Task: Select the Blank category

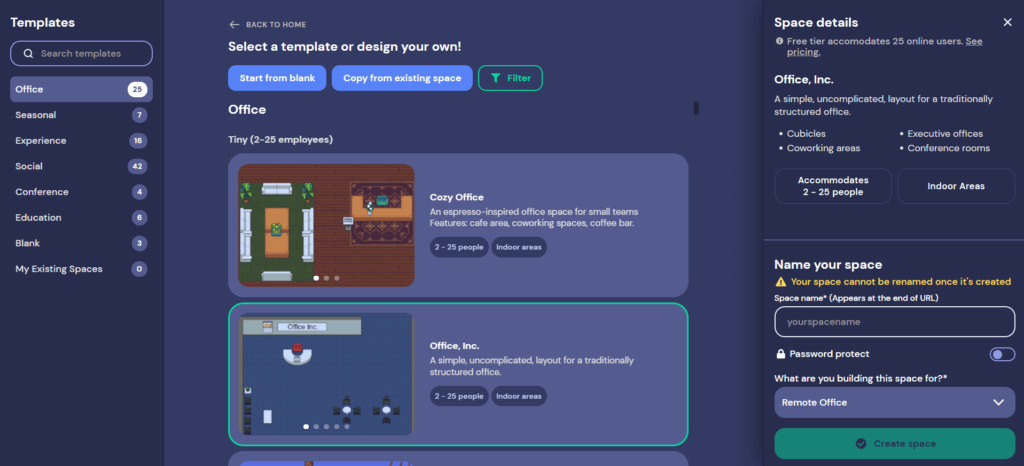Action: [81, 243]
